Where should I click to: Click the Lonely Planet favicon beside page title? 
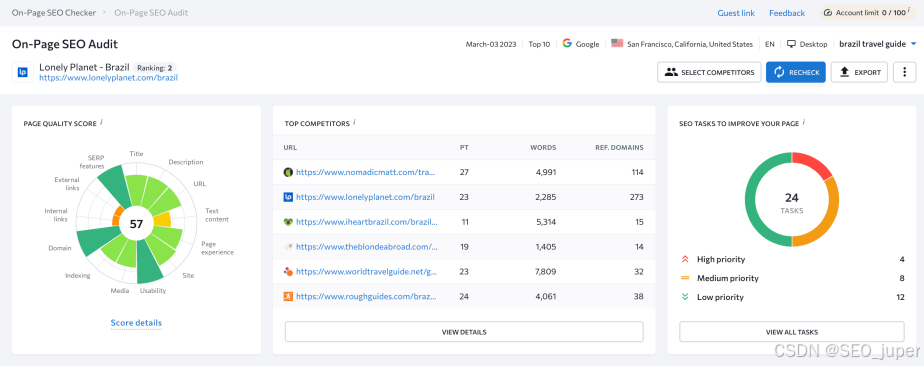pos(23,72)
